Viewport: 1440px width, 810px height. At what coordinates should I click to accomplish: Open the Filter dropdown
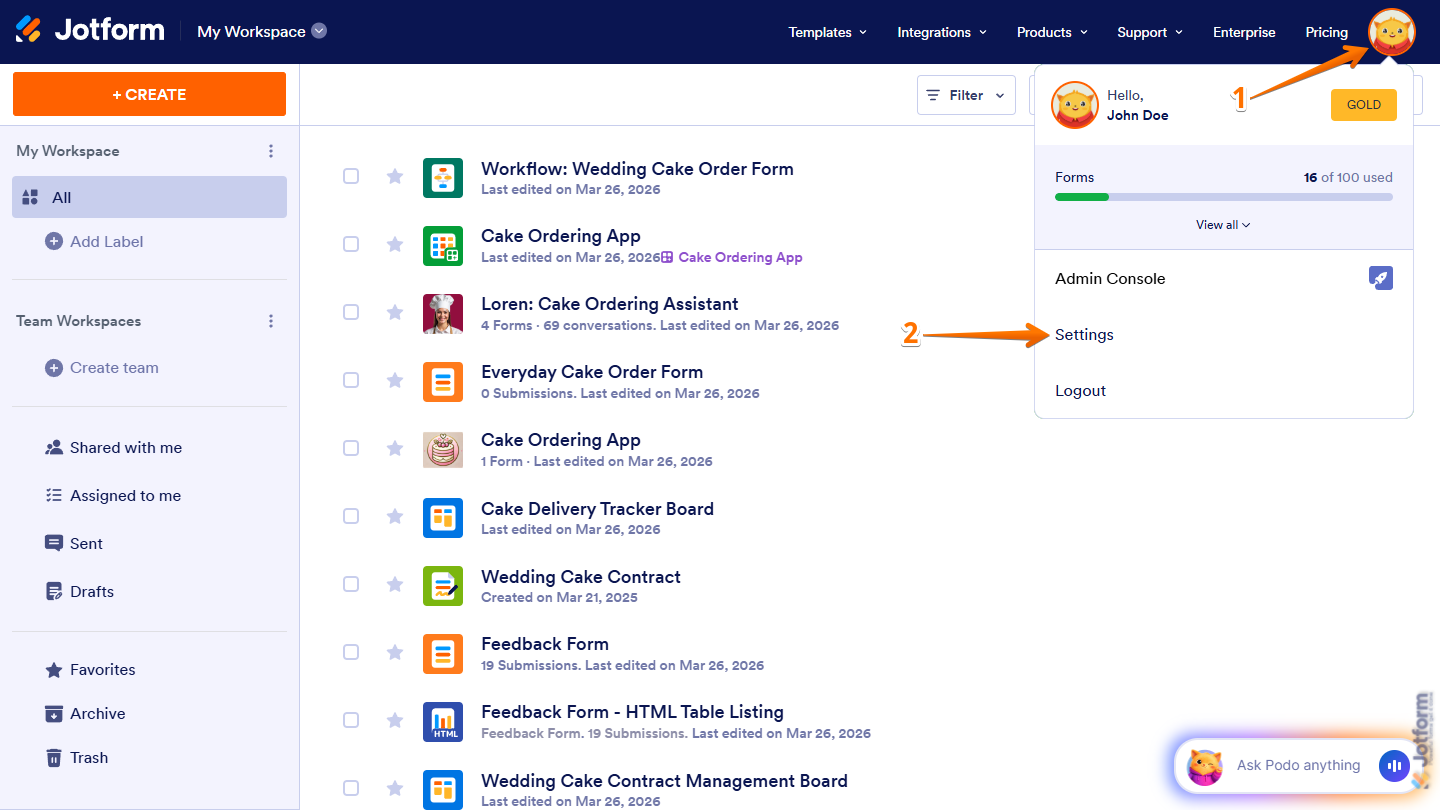[x=966, y=95]
